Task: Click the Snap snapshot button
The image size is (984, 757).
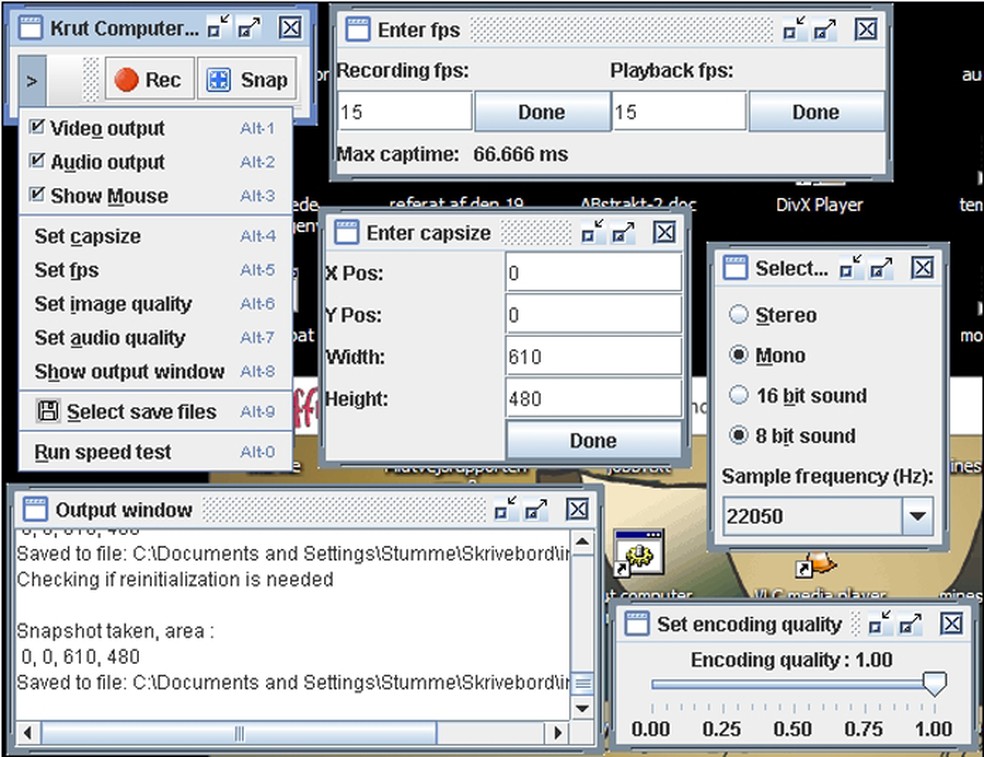Action: coord(248,81)
